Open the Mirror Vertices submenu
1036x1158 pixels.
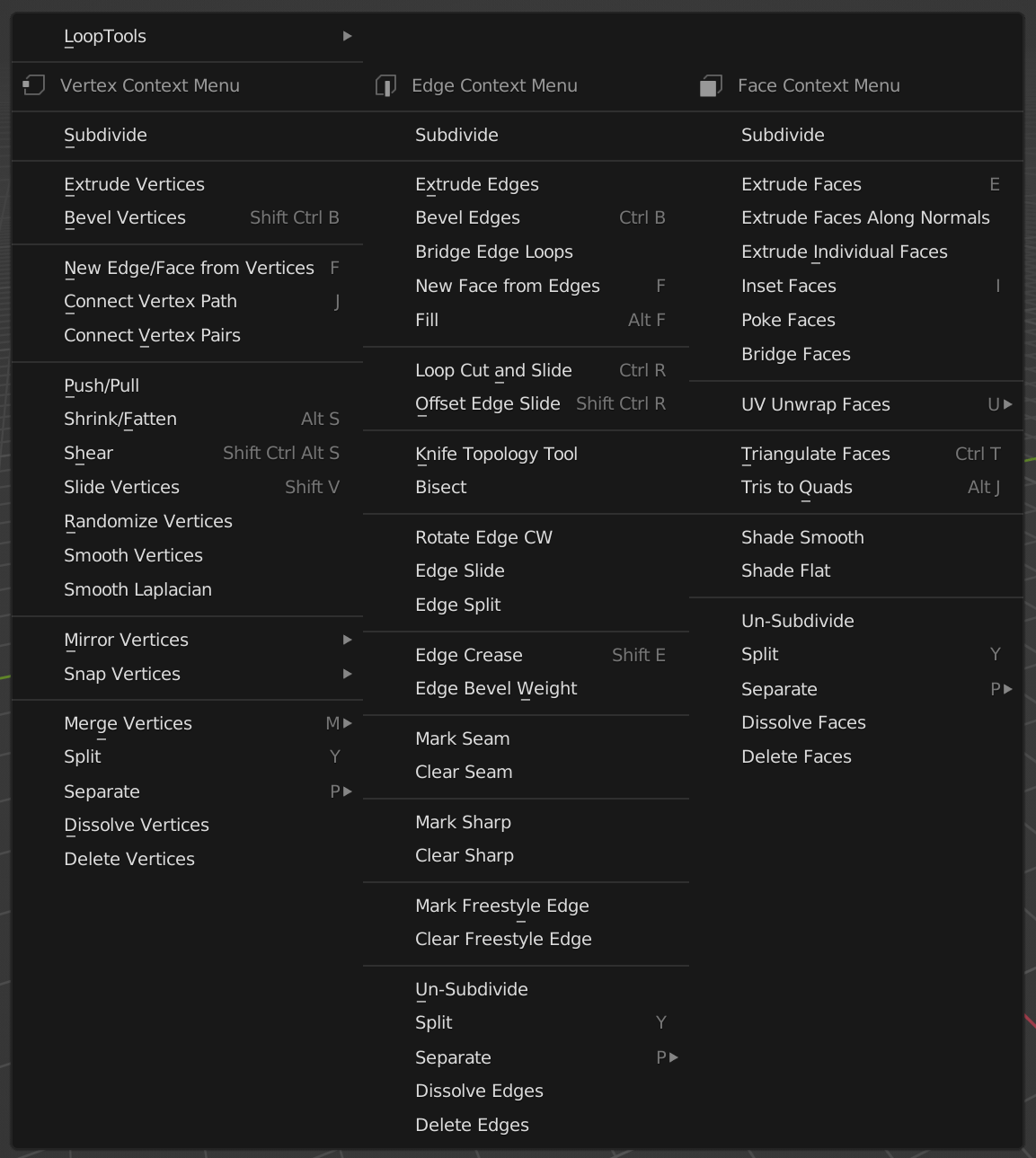point(126,640)
